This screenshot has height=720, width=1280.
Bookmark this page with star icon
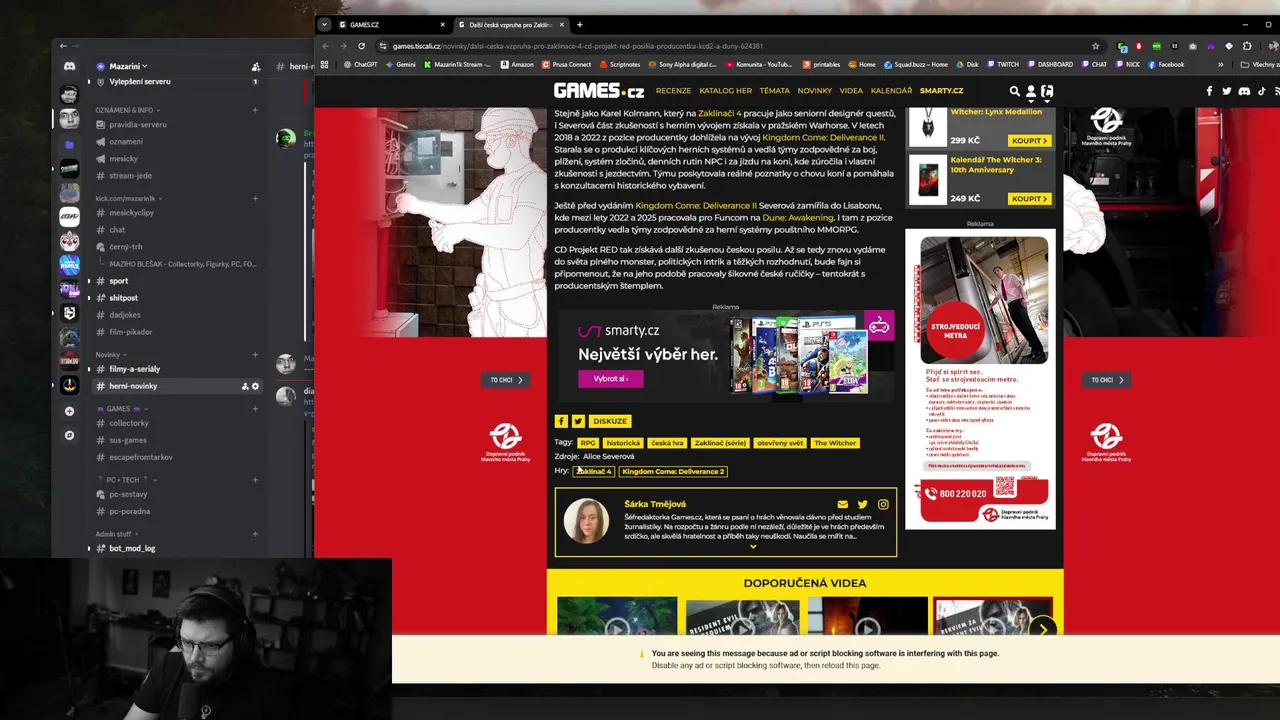1096,46
